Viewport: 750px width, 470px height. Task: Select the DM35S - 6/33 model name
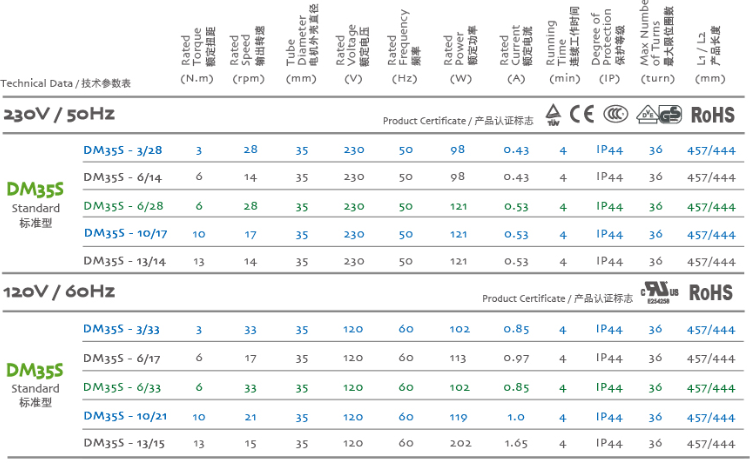coord(122,387)
